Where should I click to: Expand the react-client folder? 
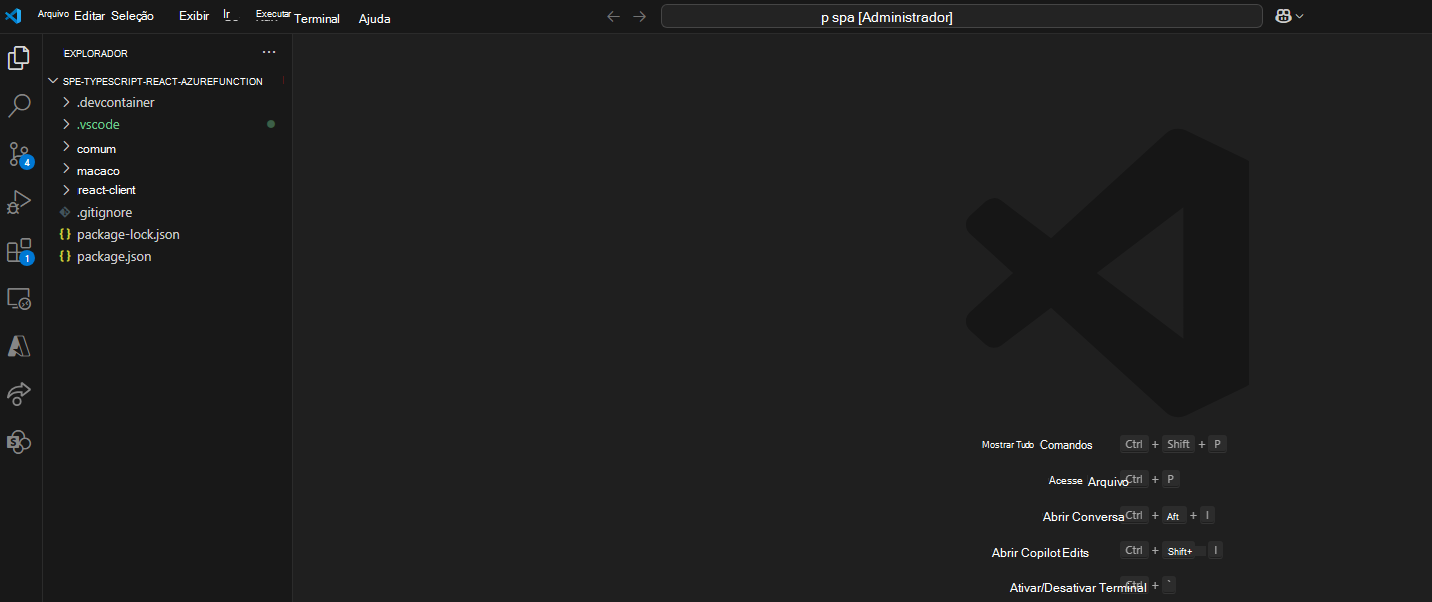point(66,189)
